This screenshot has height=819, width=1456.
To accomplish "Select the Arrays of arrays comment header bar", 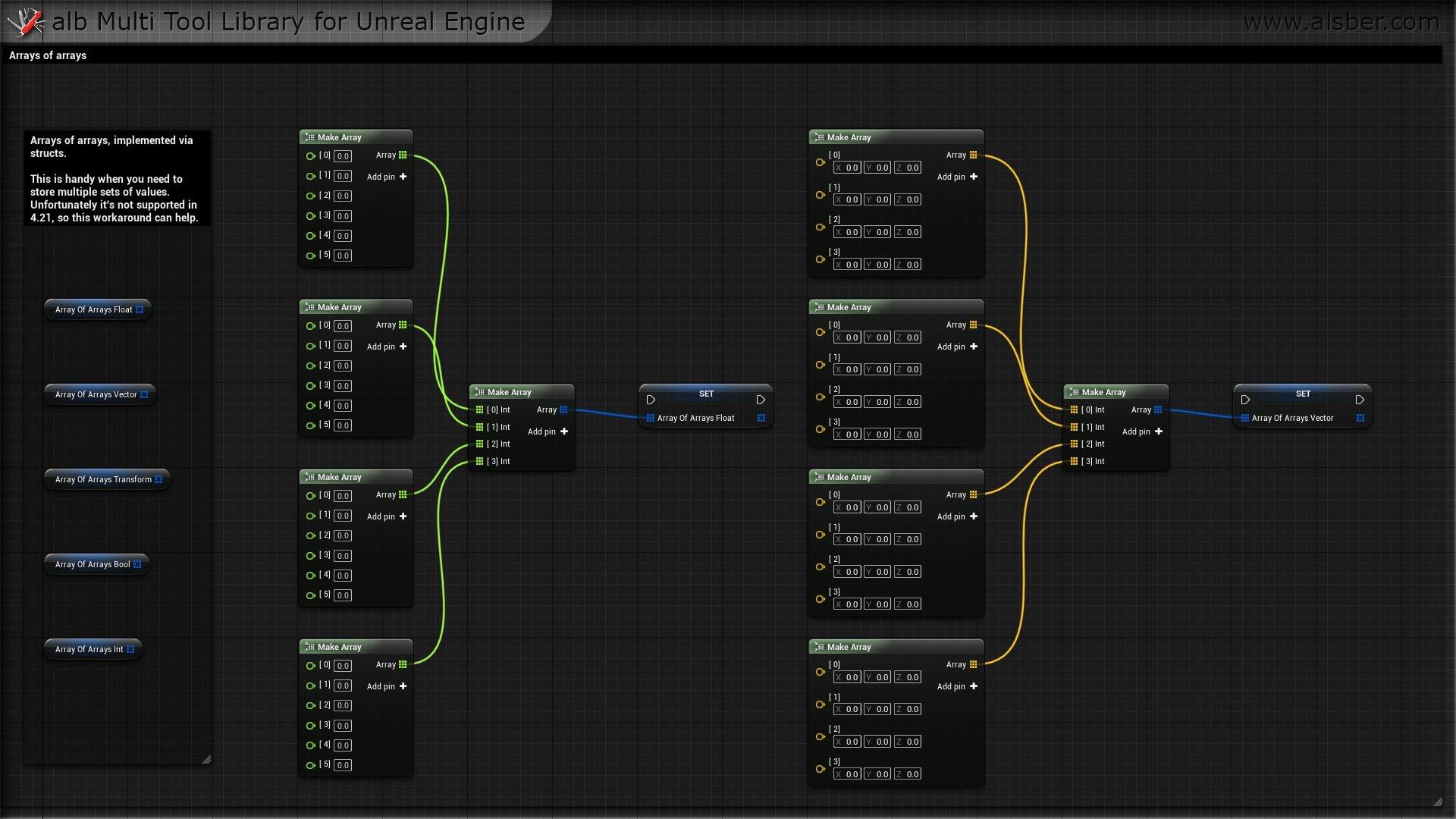I will (x=47, y=55).
